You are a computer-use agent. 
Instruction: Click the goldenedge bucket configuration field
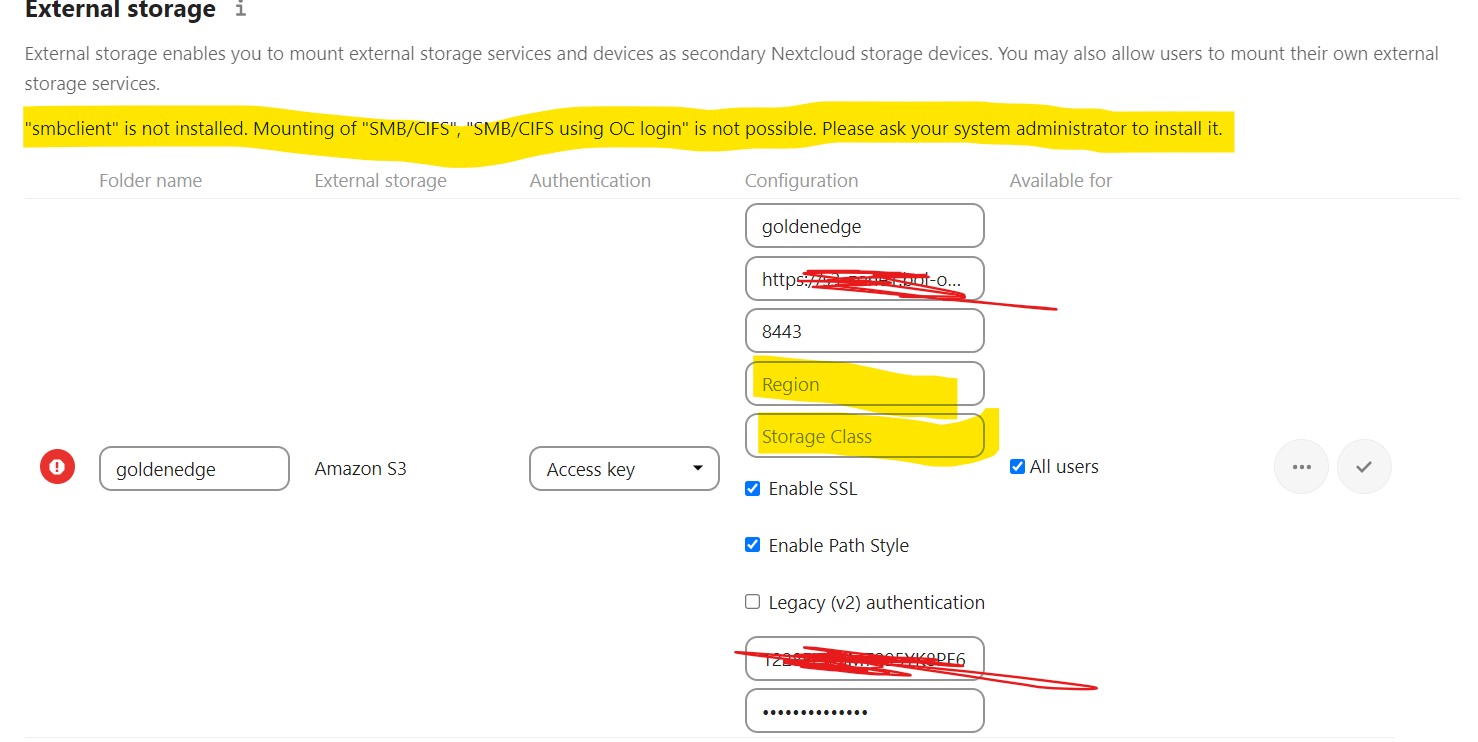click(x=864, y=226)
